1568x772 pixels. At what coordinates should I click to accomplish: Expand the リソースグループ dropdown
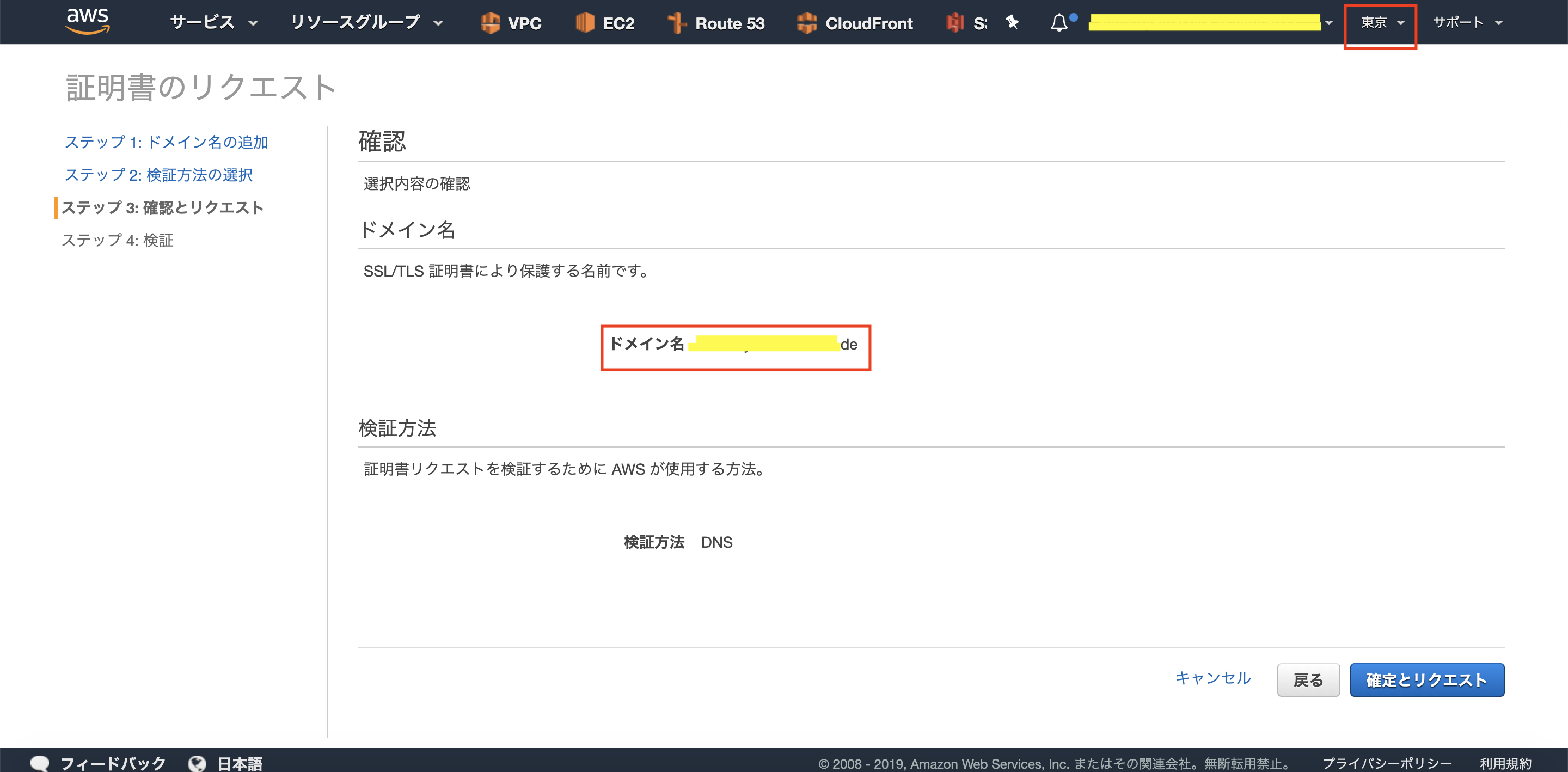[x=366, y=22]
